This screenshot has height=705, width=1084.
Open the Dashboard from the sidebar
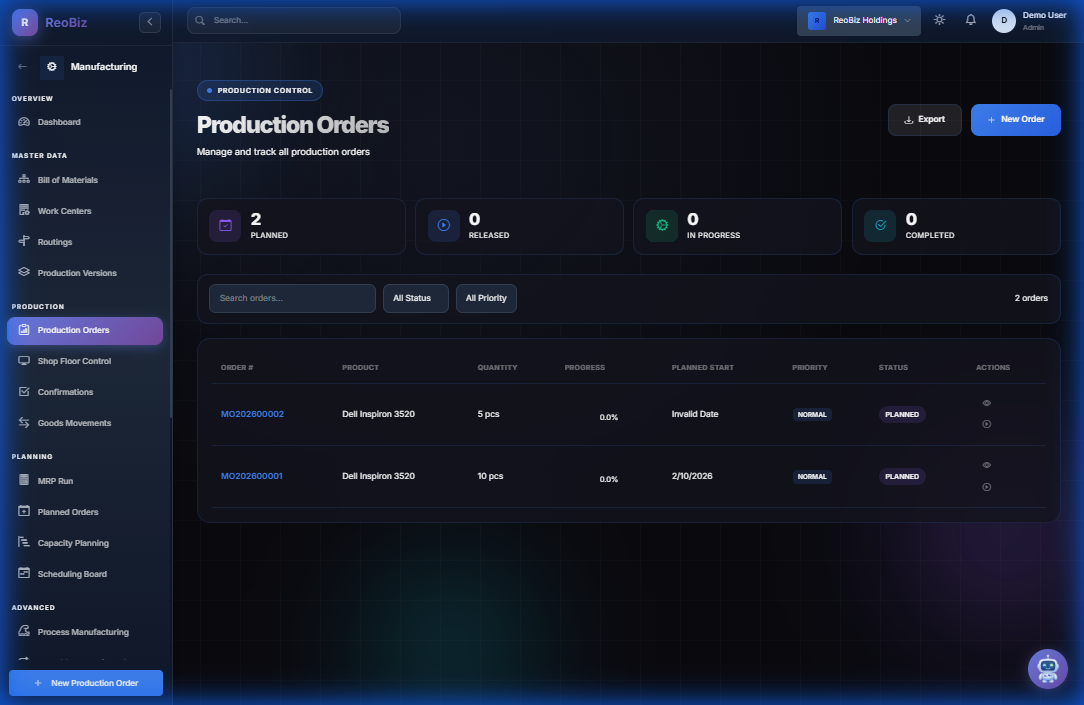coord(60,121)
